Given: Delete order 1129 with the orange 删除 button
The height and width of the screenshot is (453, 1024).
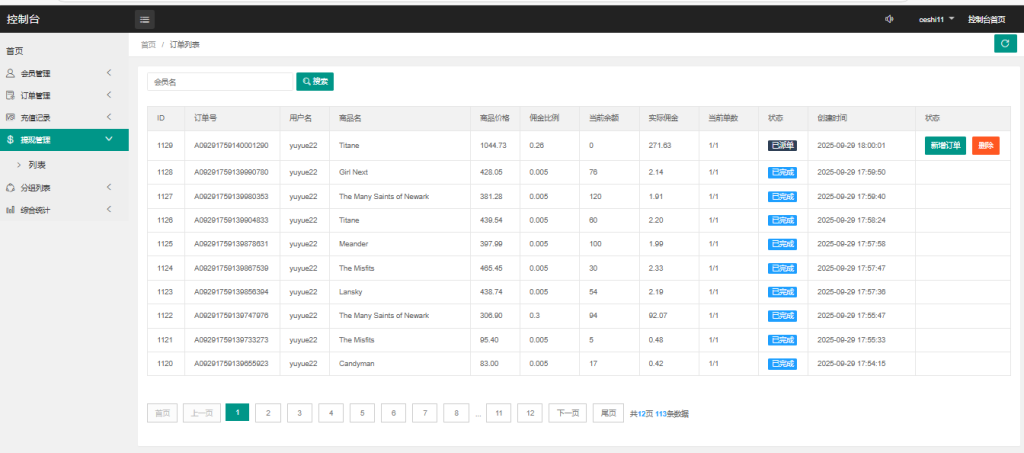Looking at the screenshot, I should pyautogui.click(x=985, y=145).
